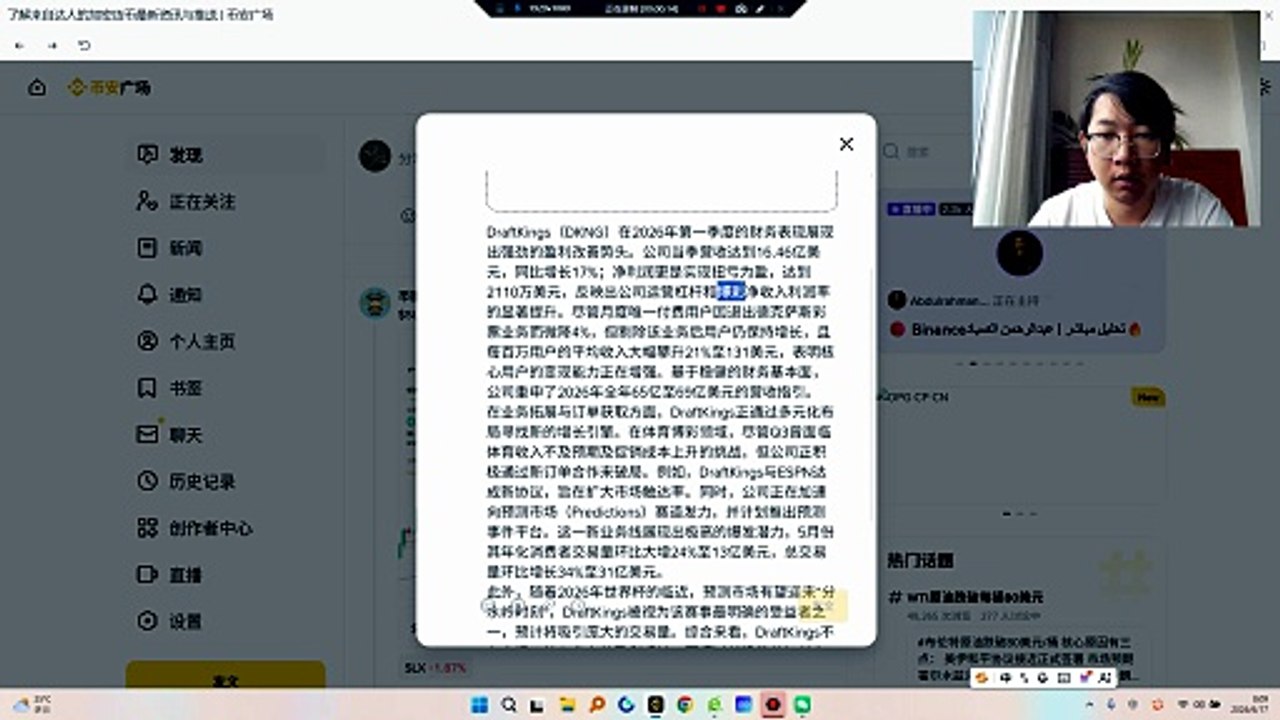Click the bookmark icon beside 书签
Screen dimensions: 1280x720
147,388
